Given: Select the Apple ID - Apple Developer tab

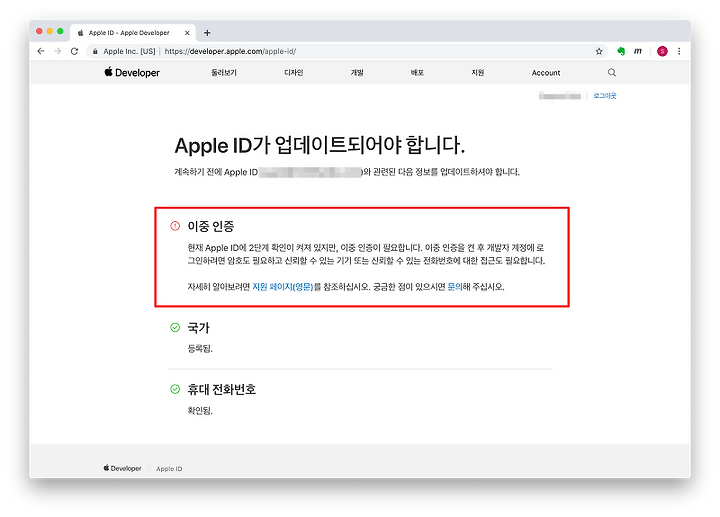Looking at the screenshot, I should point(133,33).
